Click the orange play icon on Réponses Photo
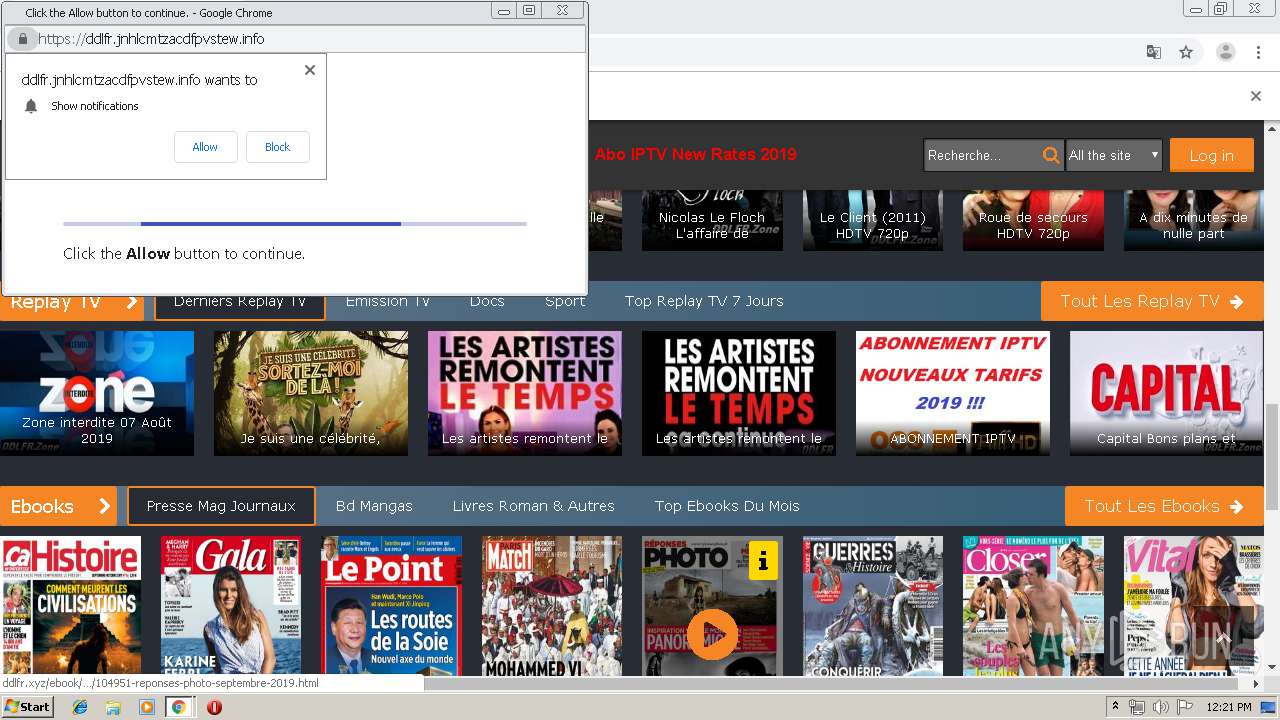The image size is (1280, 720). click(x=712, y=633)
